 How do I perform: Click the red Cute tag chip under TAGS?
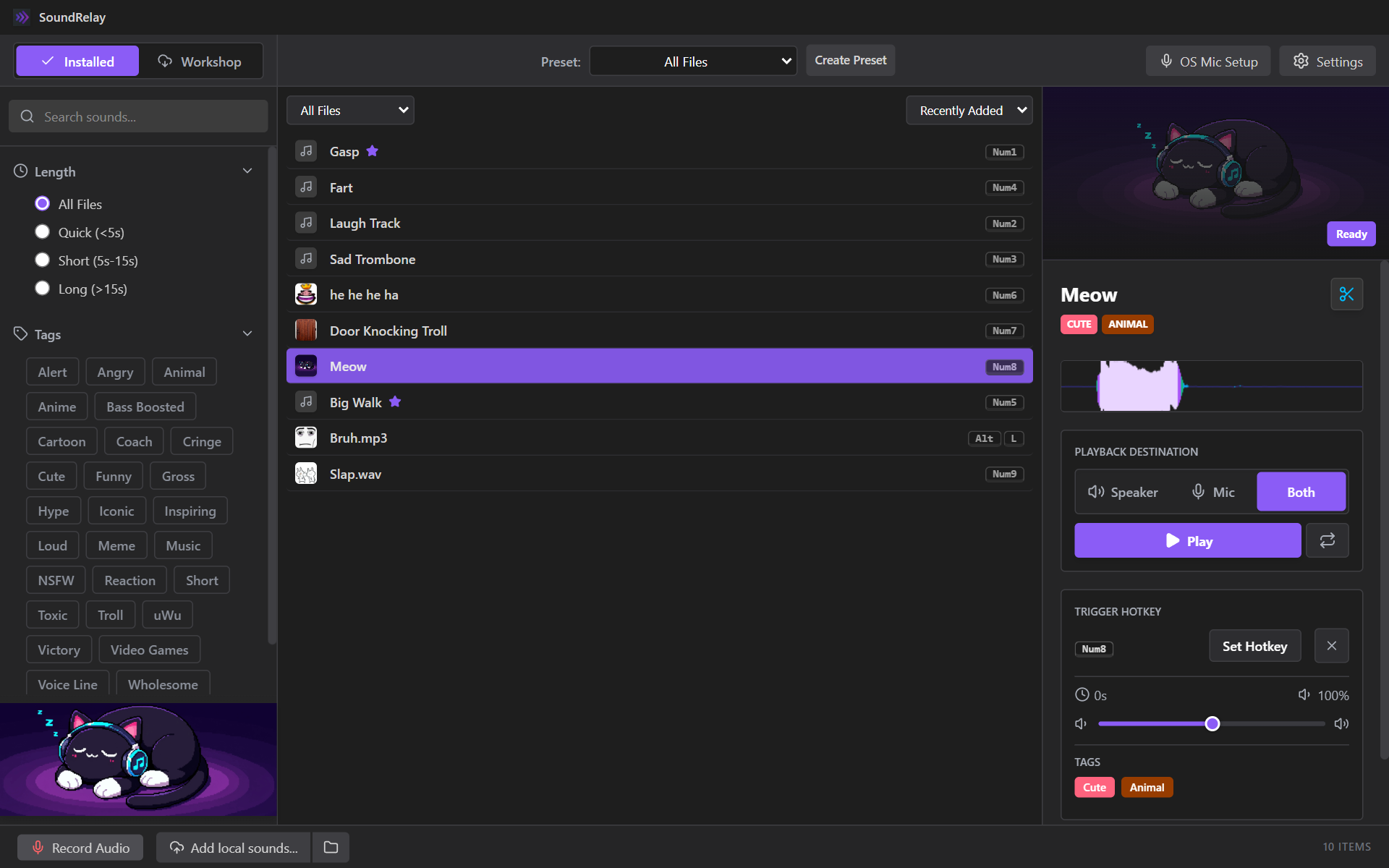(1094, 787)
